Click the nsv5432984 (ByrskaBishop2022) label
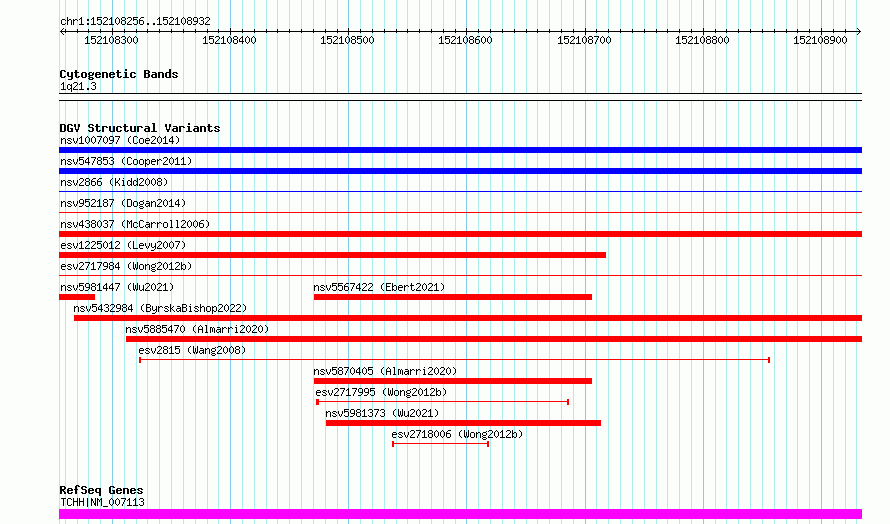 (160, 308)
